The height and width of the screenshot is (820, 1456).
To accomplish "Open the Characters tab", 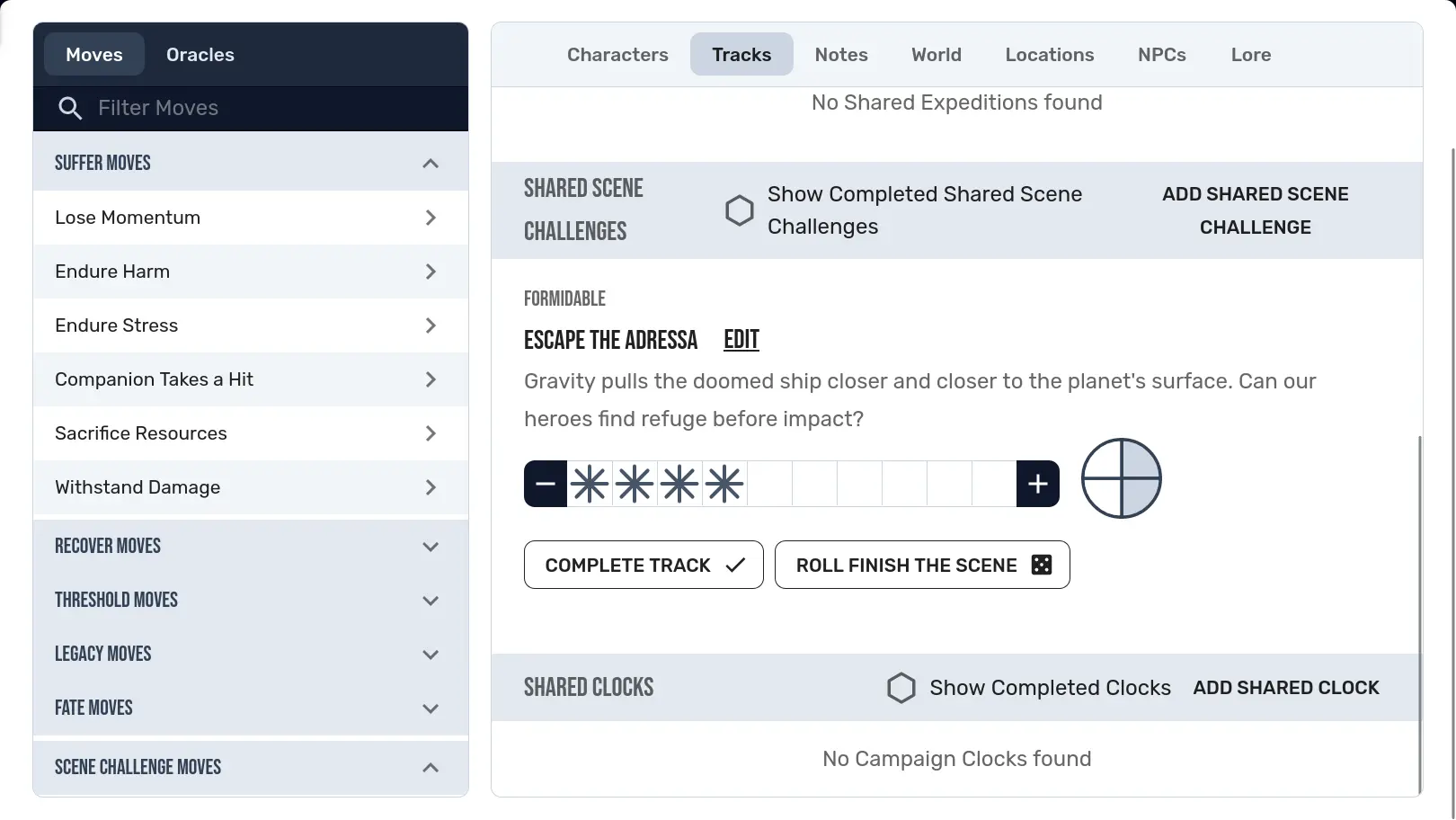I will pos(617,55).
